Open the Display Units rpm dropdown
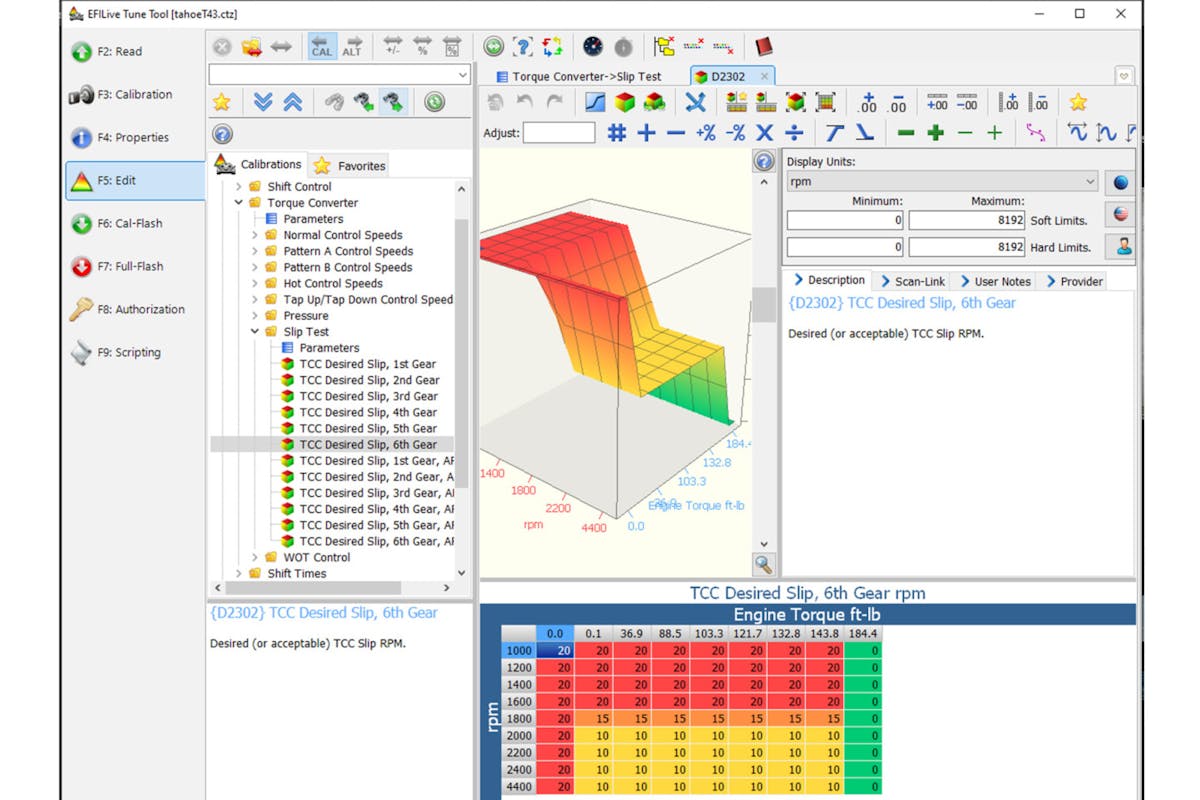Screen dimensions: 1200x800 (1089, 182)
